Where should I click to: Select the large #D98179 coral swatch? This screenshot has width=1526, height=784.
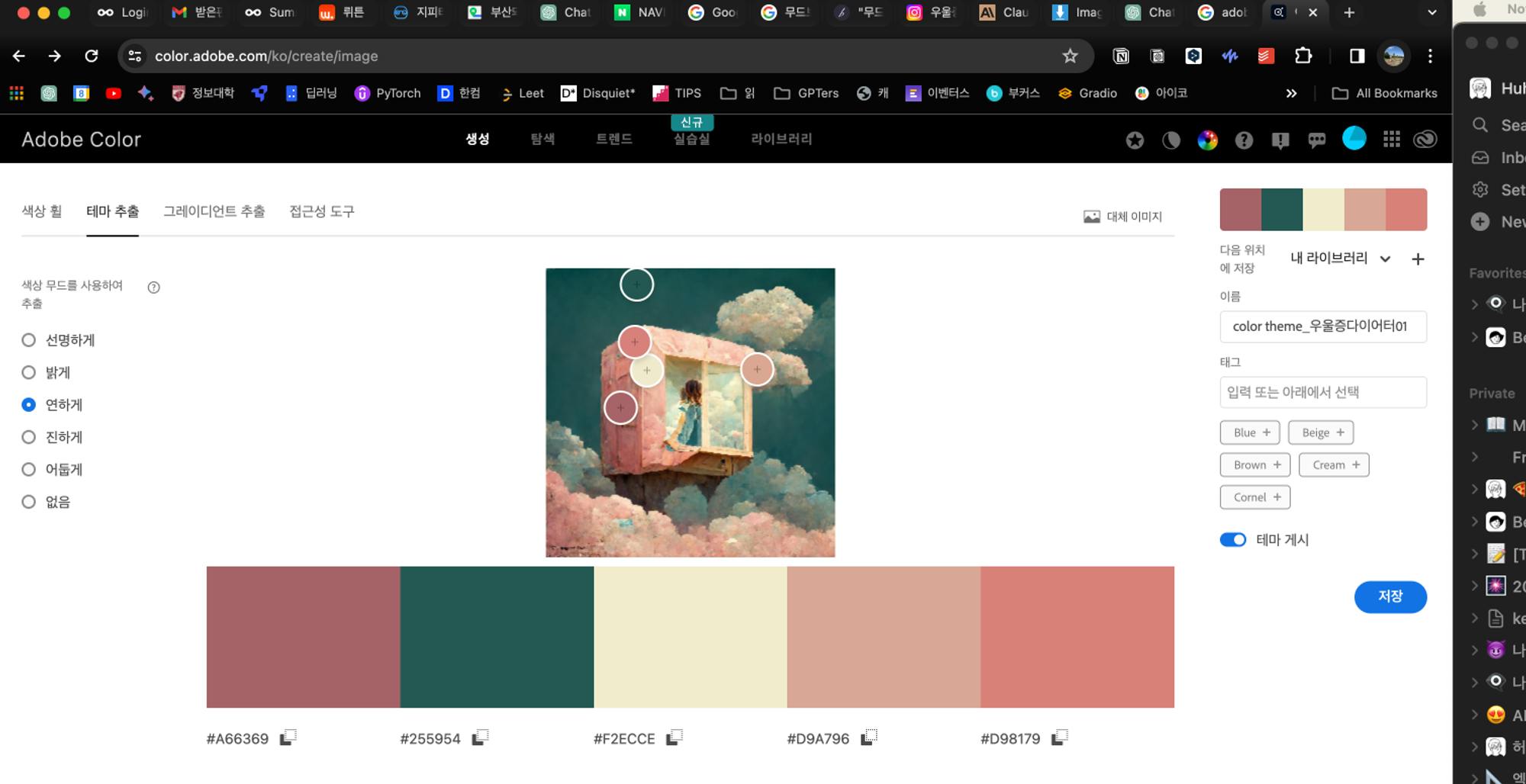pyautogui.click(x=1077, y=637)
